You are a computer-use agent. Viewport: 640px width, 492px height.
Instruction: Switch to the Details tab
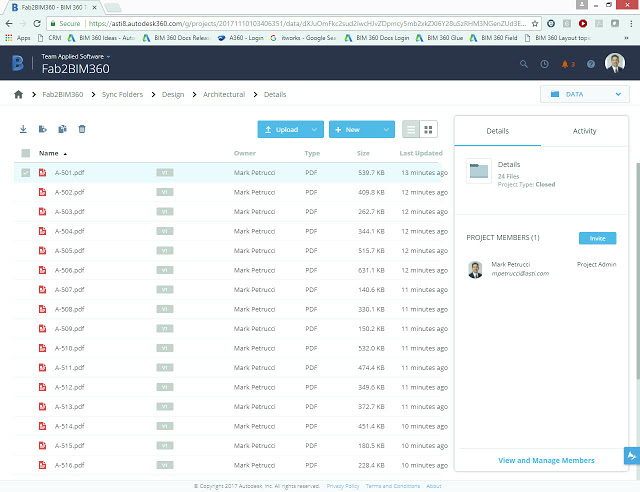coord(498,131)
